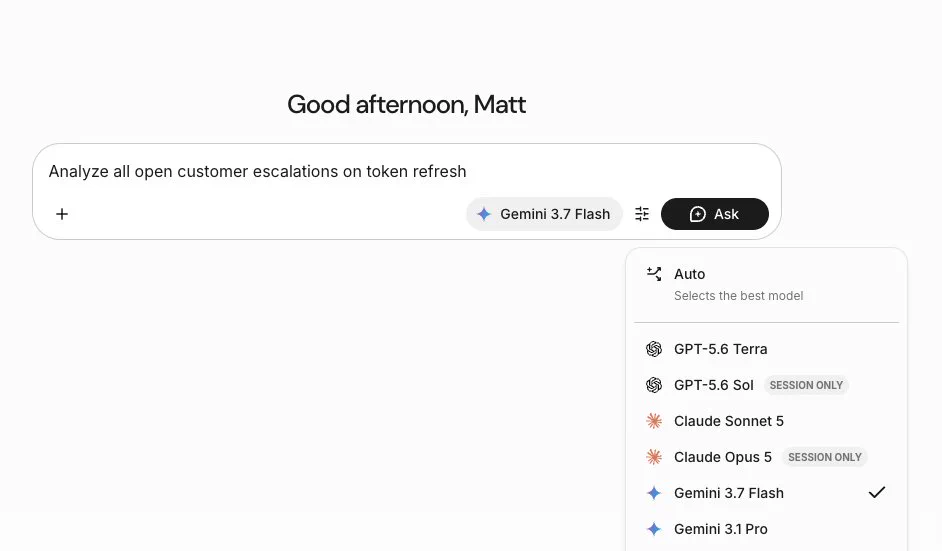Click the 'Good afternoon, Matt' heading
This screenshot has width=942, height=551.
coord(406,105)
